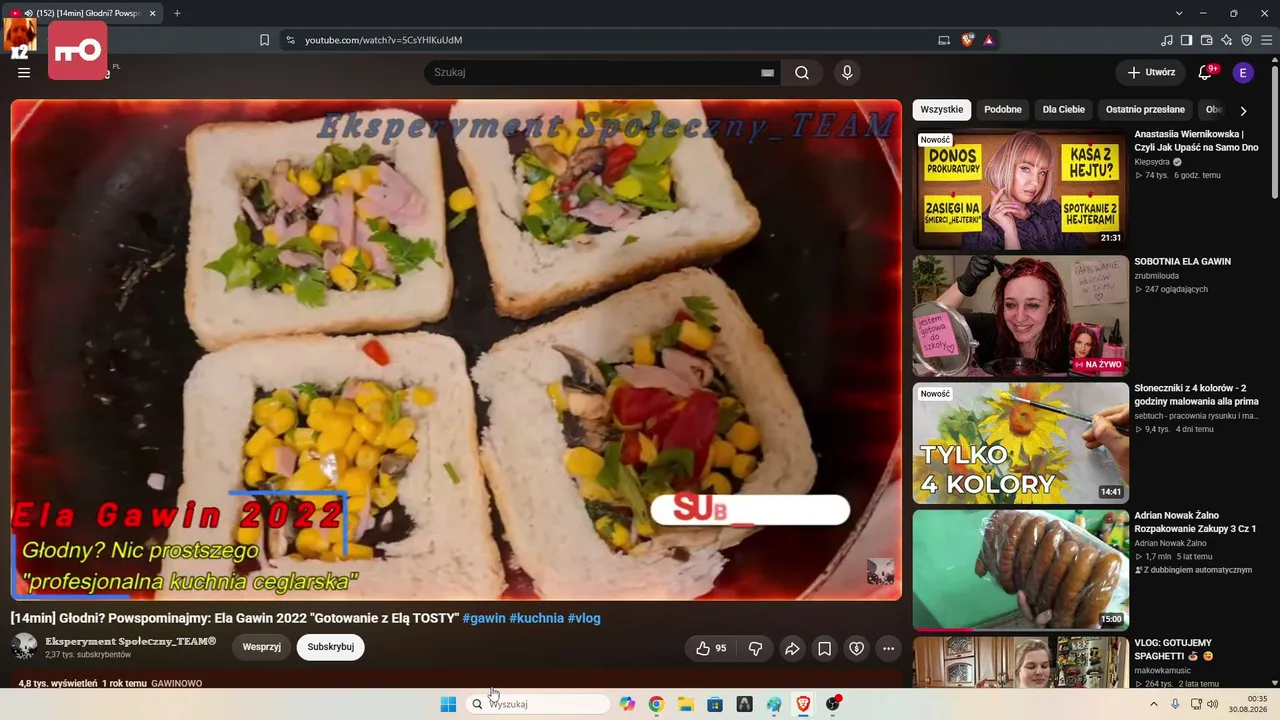Viewport: 1280px width, 720px height.
Task: Open YouTube notifications bell
Action: 1205,72
